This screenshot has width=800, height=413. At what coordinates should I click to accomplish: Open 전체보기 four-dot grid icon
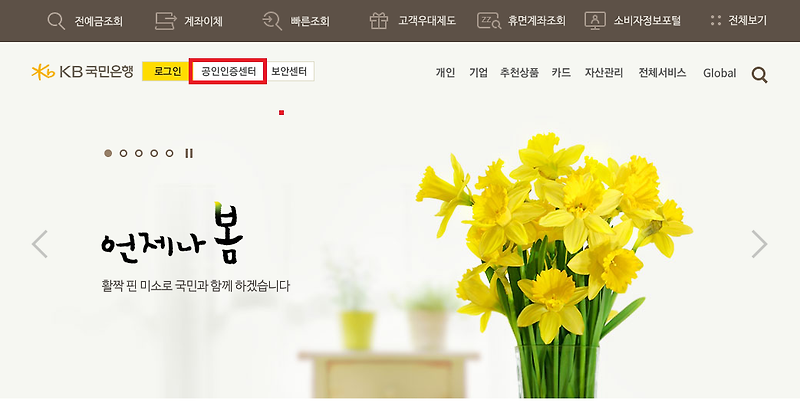click(716, 20)
